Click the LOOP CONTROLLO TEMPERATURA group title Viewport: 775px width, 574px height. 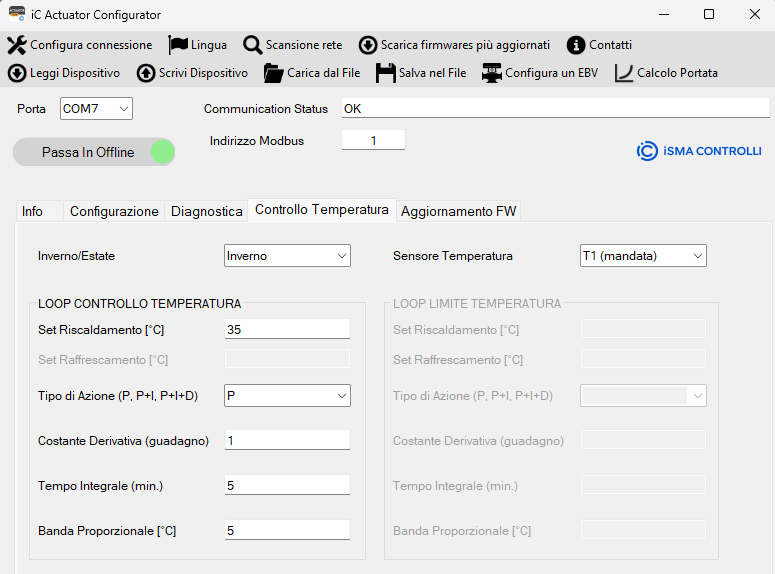(x=139, y=304)
